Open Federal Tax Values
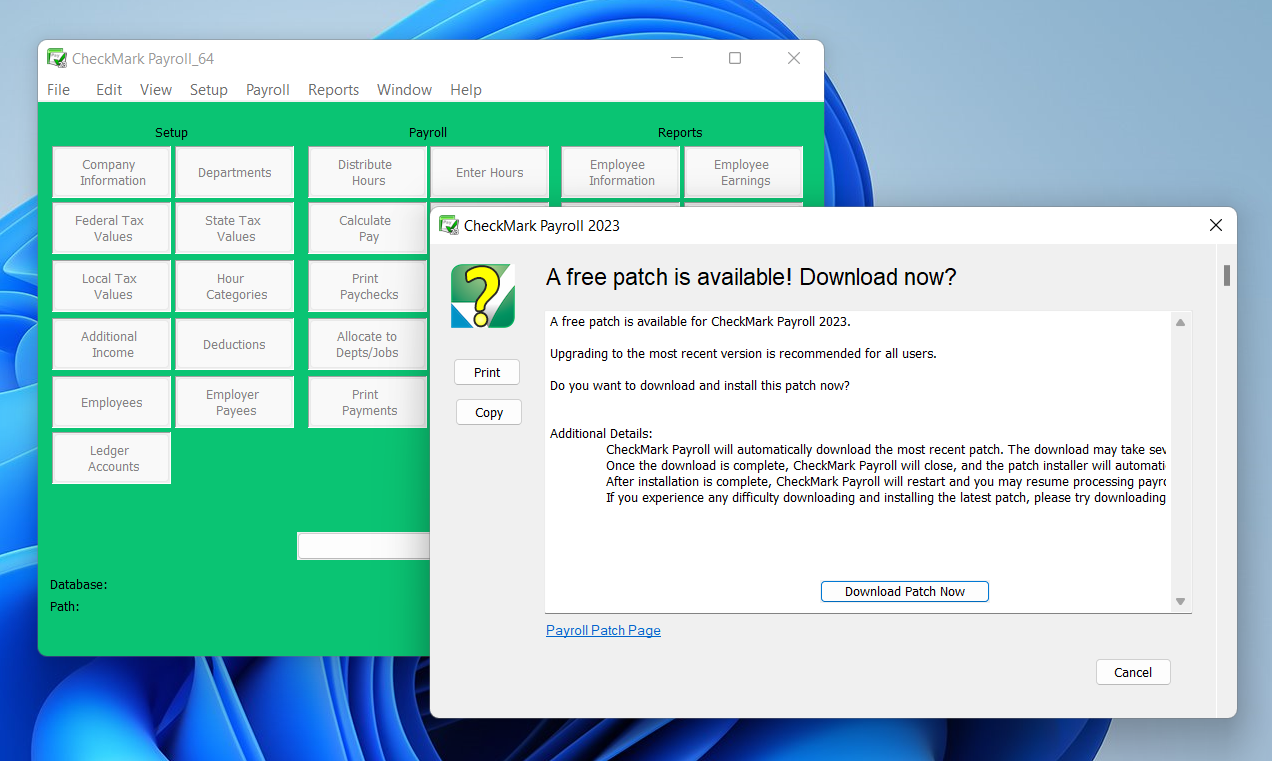The image size is (1272, 761). pyautogui.click(x=112, y=229)
